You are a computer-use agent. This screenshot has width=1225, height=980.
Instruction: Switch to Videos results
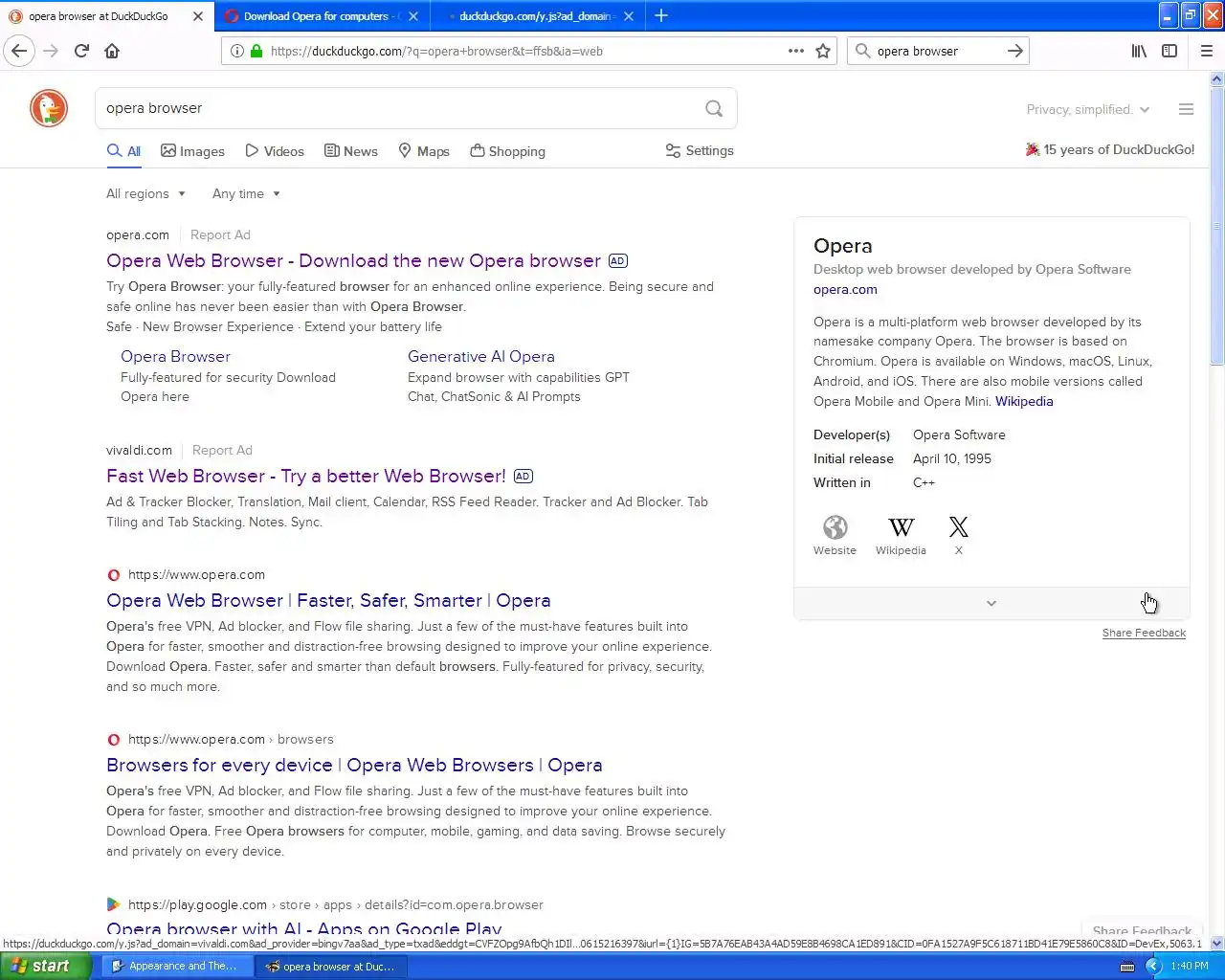click(x=275, y=151)
